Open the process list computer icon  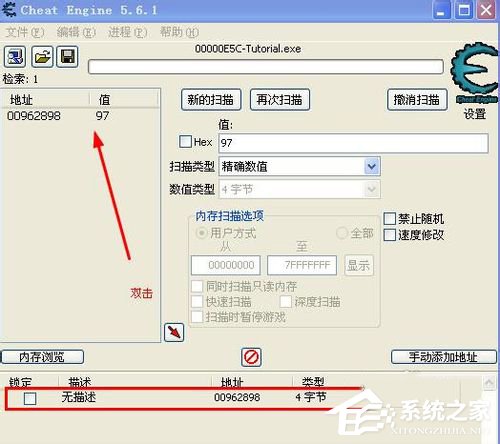coord(15,56)
